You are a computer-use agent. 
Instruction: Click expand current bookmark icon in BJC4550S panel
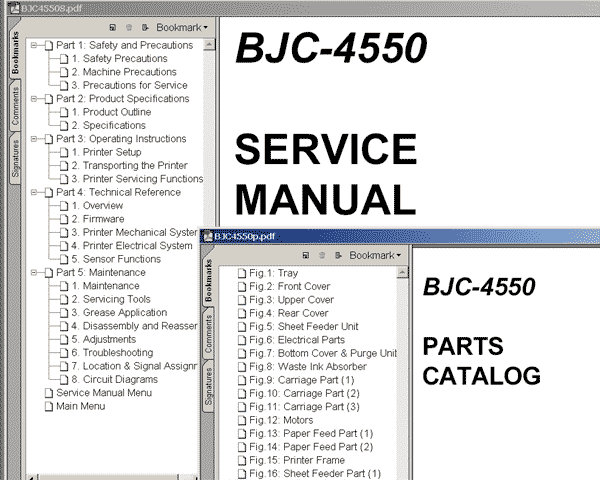pos(145,28)
